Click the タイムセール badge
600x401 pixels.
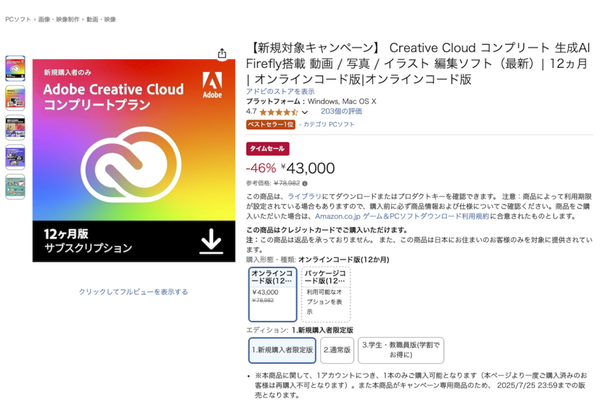[267, 148]
